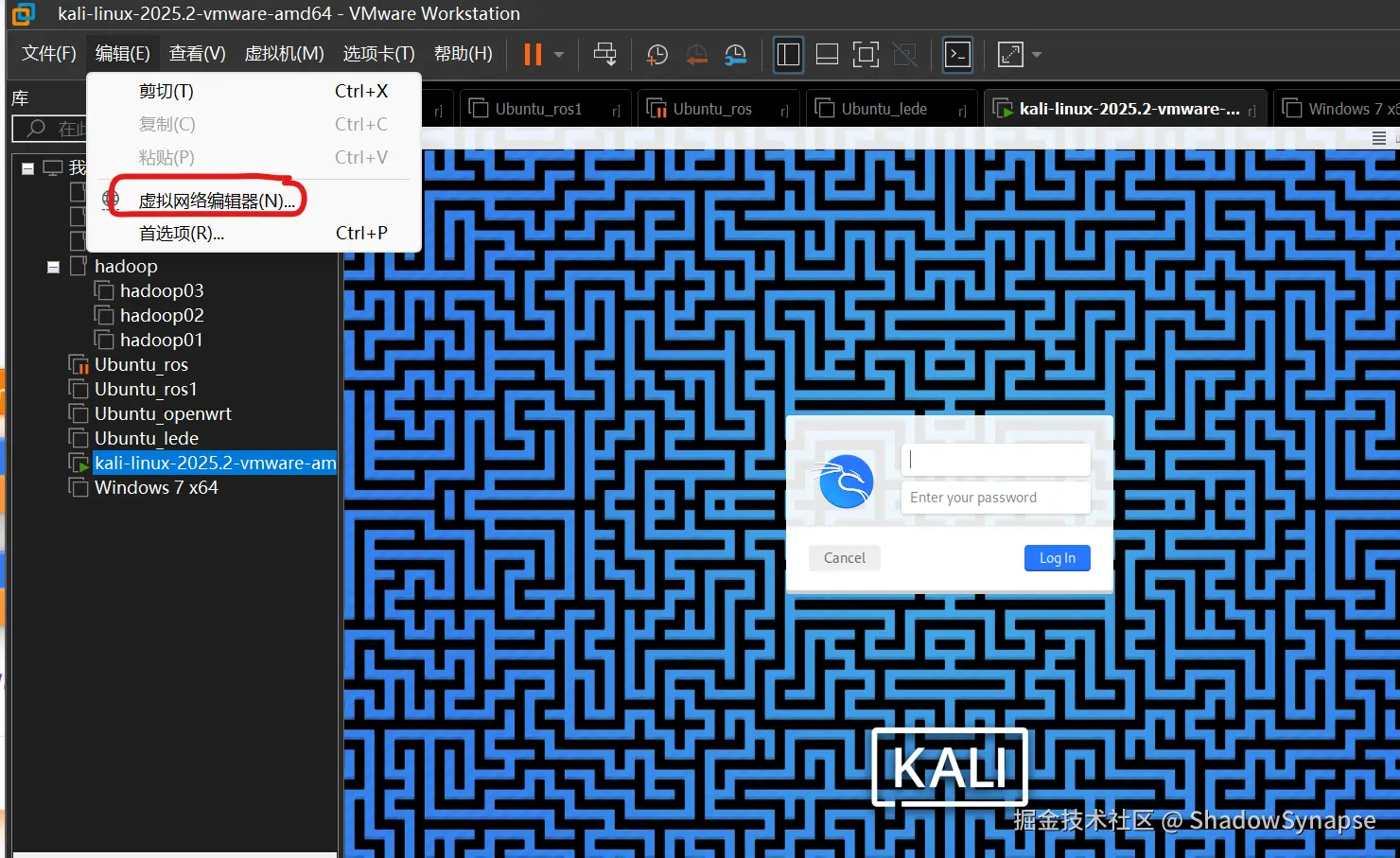Open the 帮助(H) menu
This screenshot has width=1400, height=858.
pyautogui.click(x=463, y=53)
